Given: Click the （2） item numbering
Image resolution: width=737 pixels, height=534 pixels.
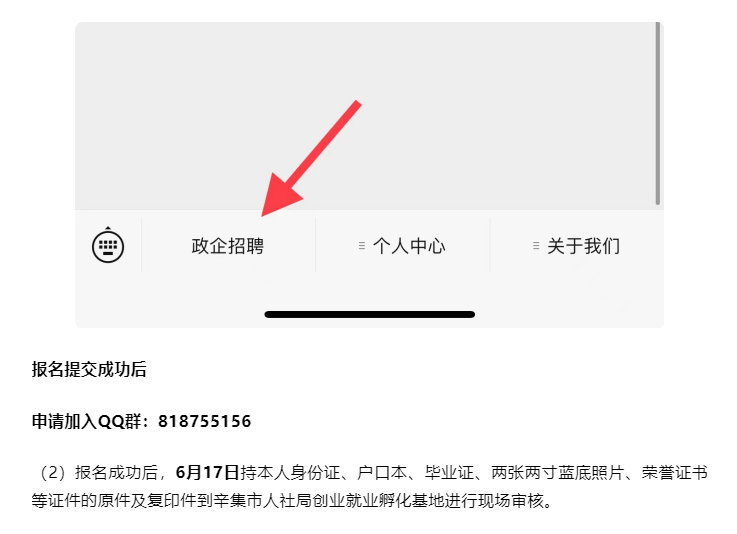Looking at the screenshot, I should [53, 472].
